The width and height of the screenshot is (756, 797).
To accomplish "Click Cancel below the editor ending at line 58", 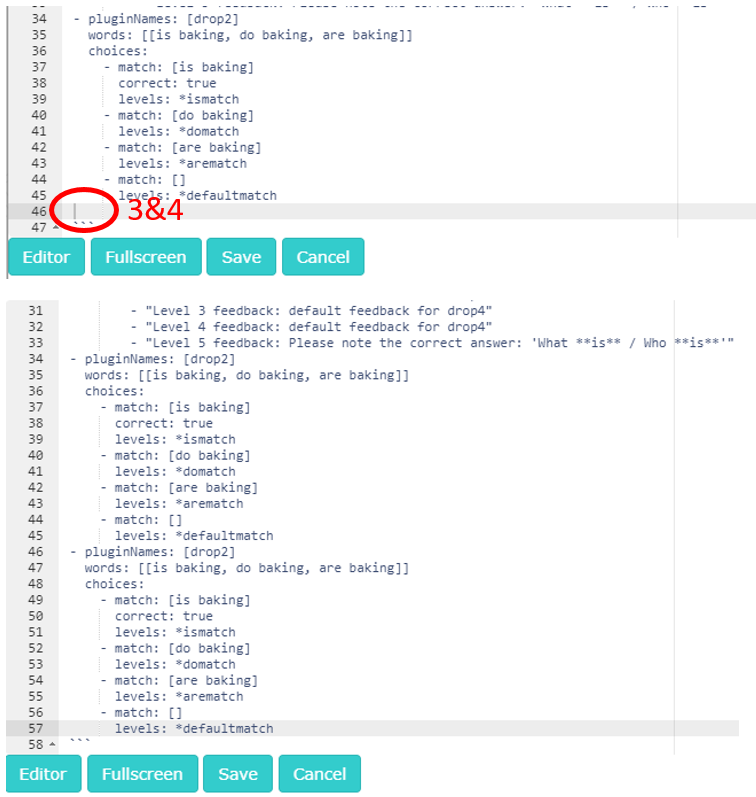I will (x=319, y=774).
